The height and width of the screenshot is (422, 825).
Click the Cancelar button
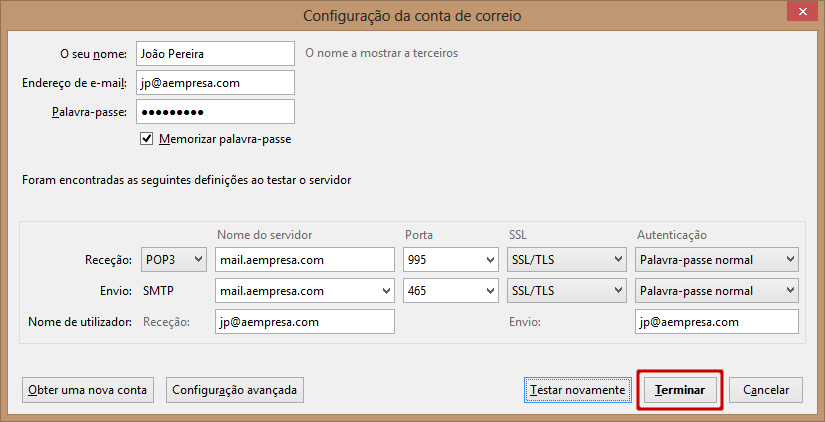pyautogui.click(x=766, y=390)
